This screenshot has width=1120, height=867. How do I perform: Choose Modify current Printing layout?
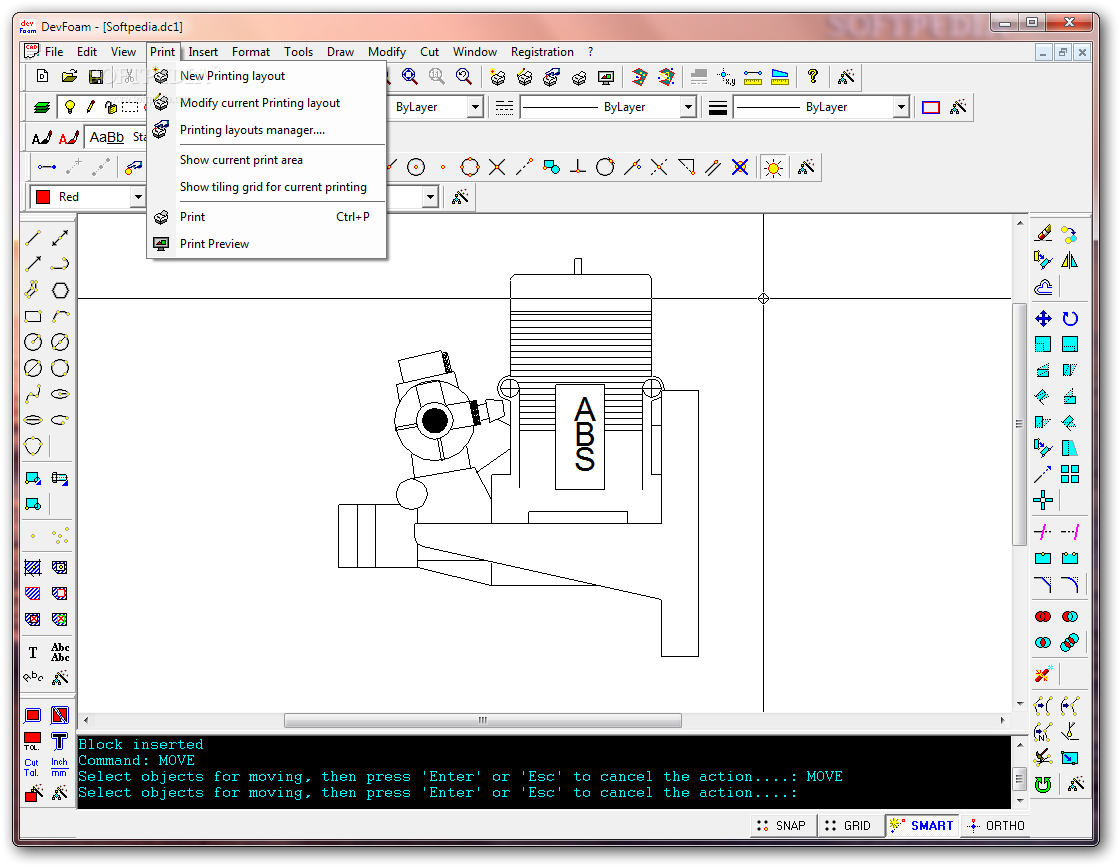[x=266, y=103]
